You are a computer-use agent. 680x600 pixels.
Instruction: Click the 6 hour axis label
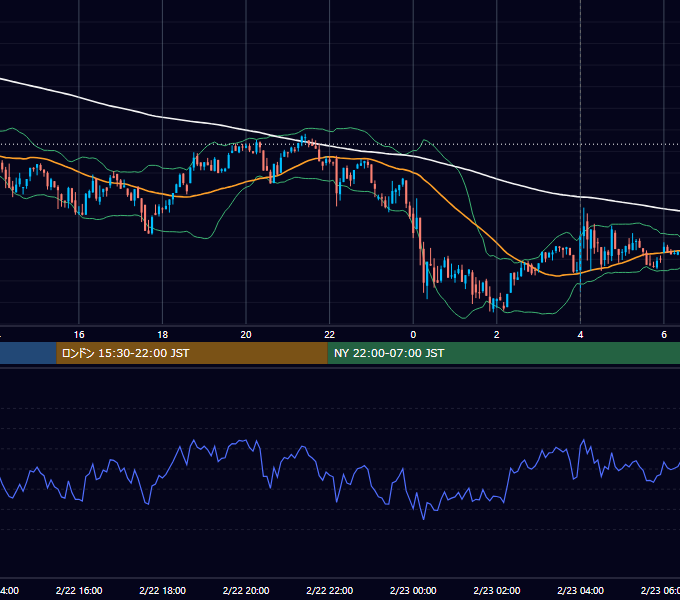[x=664, y=335]
